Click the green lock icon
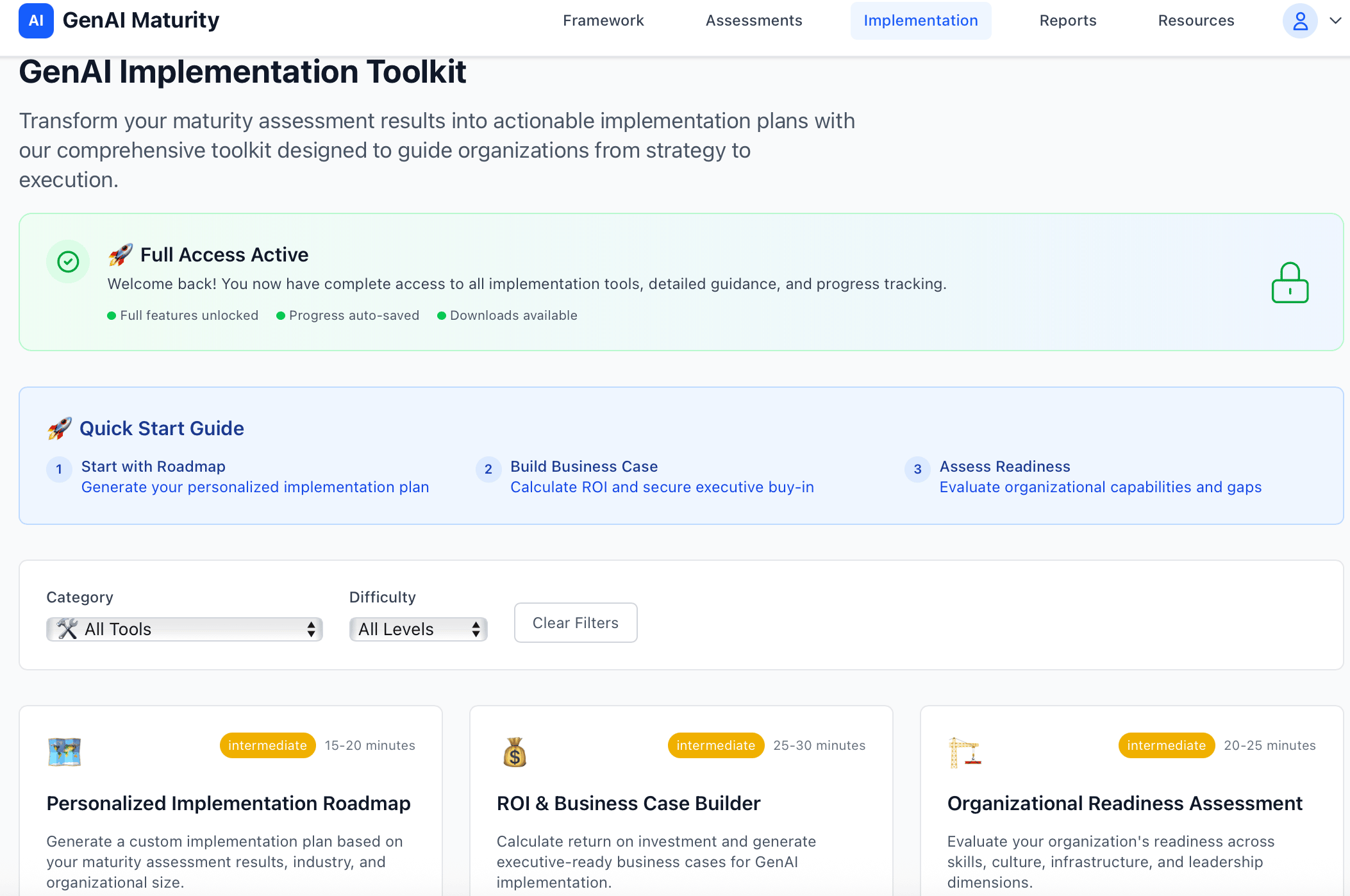Screen dimensions: 1350x896 tap(1289, 283)
